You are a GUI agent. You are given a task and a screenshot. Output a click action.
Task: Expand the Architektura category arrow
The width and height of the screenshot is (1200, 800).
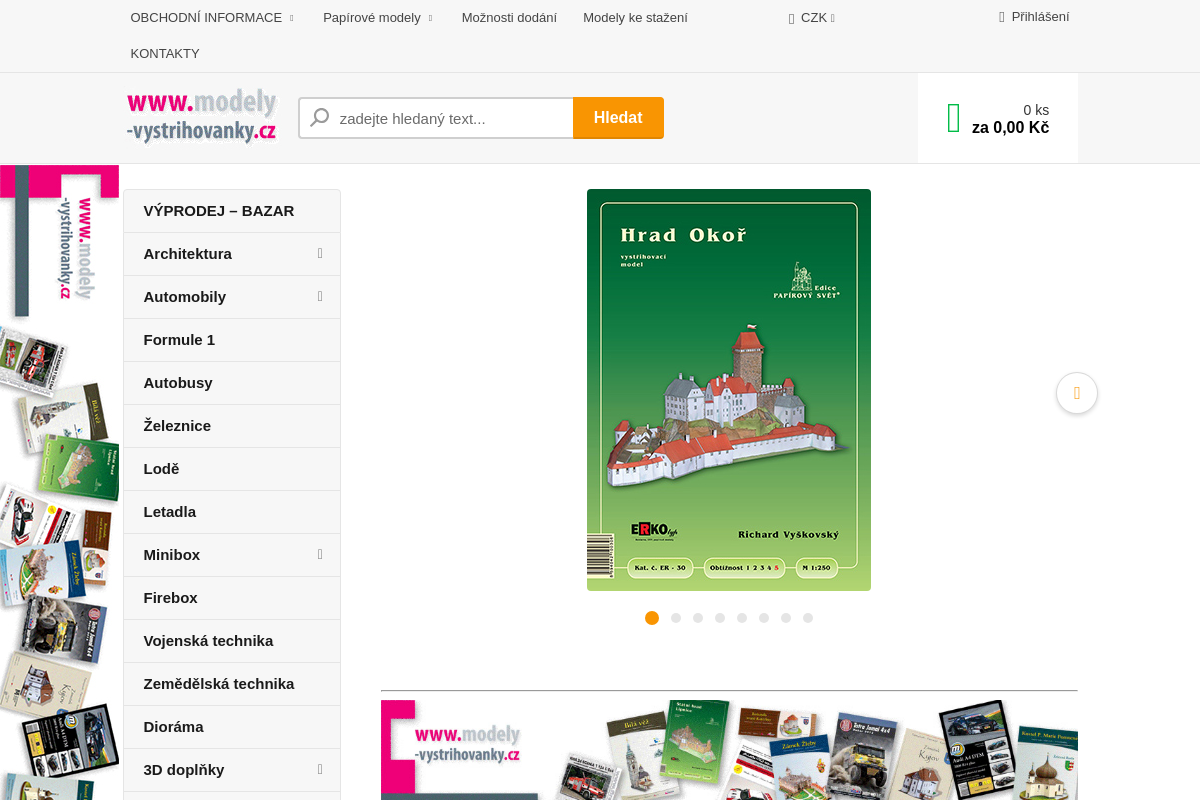tap(320, 254)
